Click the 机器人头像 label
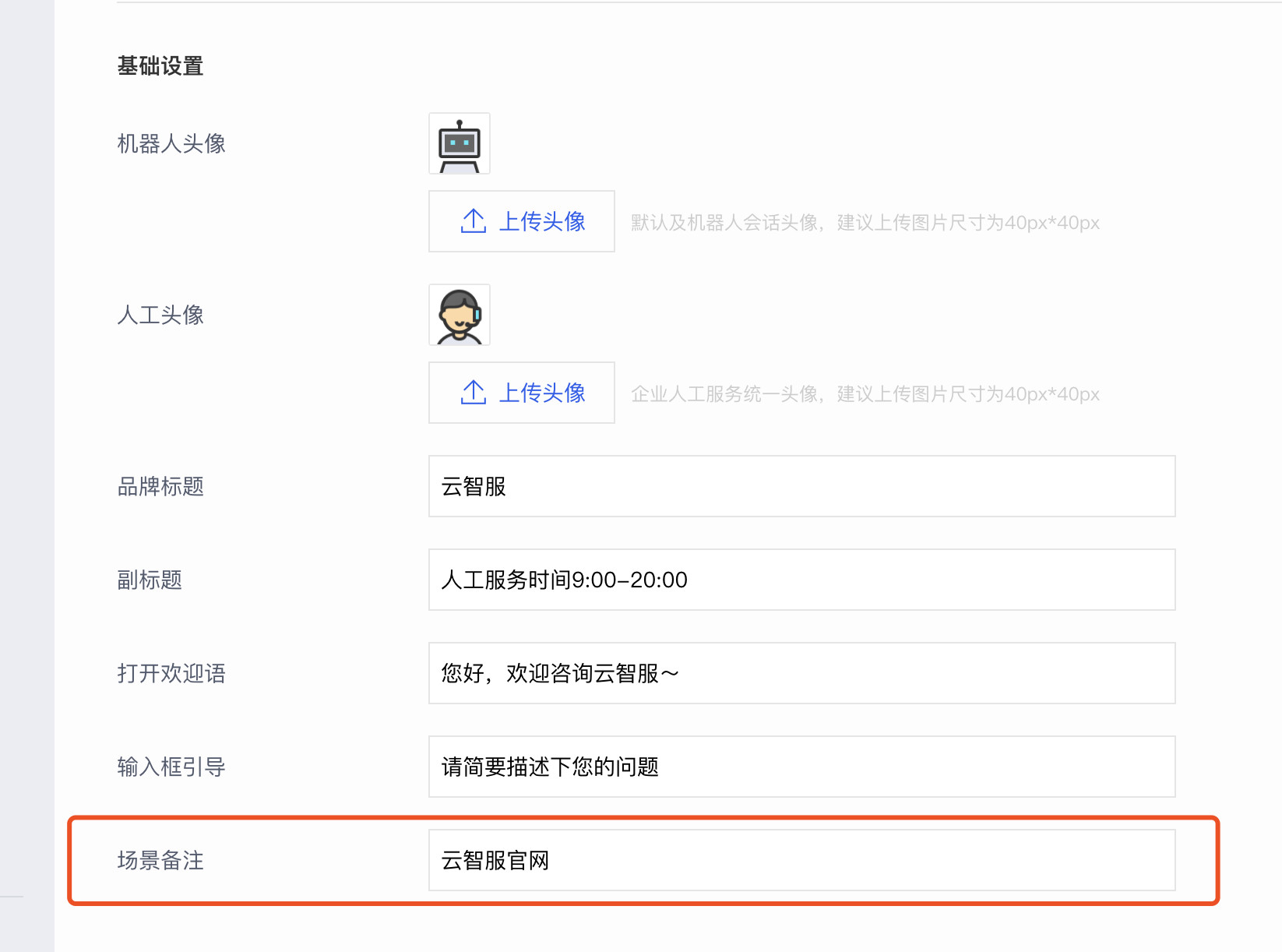 (171, 143)
